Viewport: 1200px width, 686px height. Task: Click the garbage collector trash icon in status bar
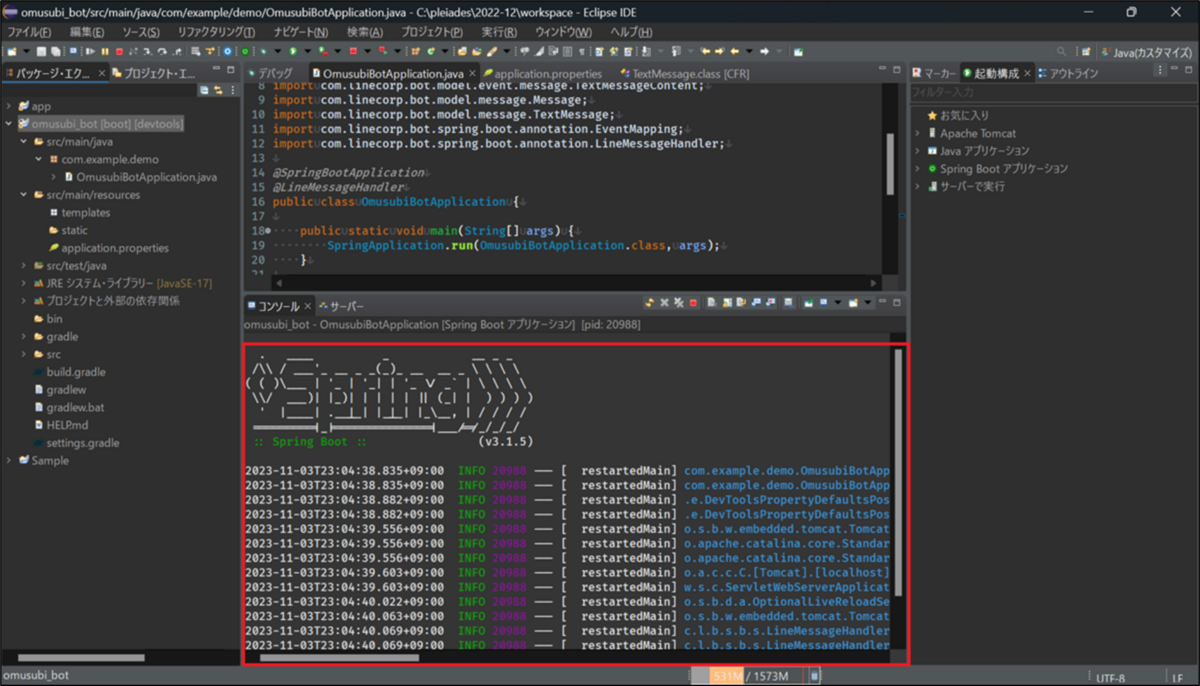pos(814,677)
